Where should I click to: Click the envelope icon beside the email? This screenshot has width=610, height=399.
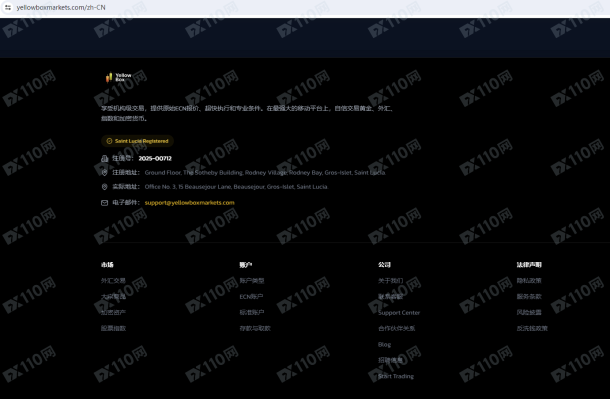click(104, 203)
